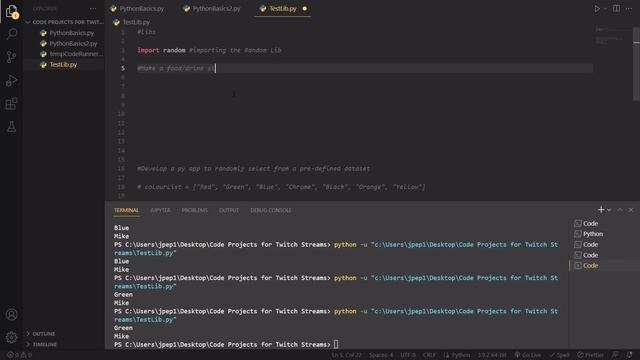Click the colourList comment line 18
Screen dimensions: 640x360
(281, 187)
